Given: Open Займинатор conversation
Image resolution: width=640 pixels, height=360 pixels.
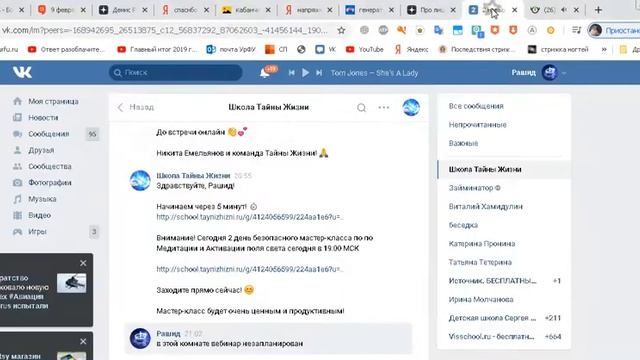Looking at the screenshot, I should [x=504, y=188].
